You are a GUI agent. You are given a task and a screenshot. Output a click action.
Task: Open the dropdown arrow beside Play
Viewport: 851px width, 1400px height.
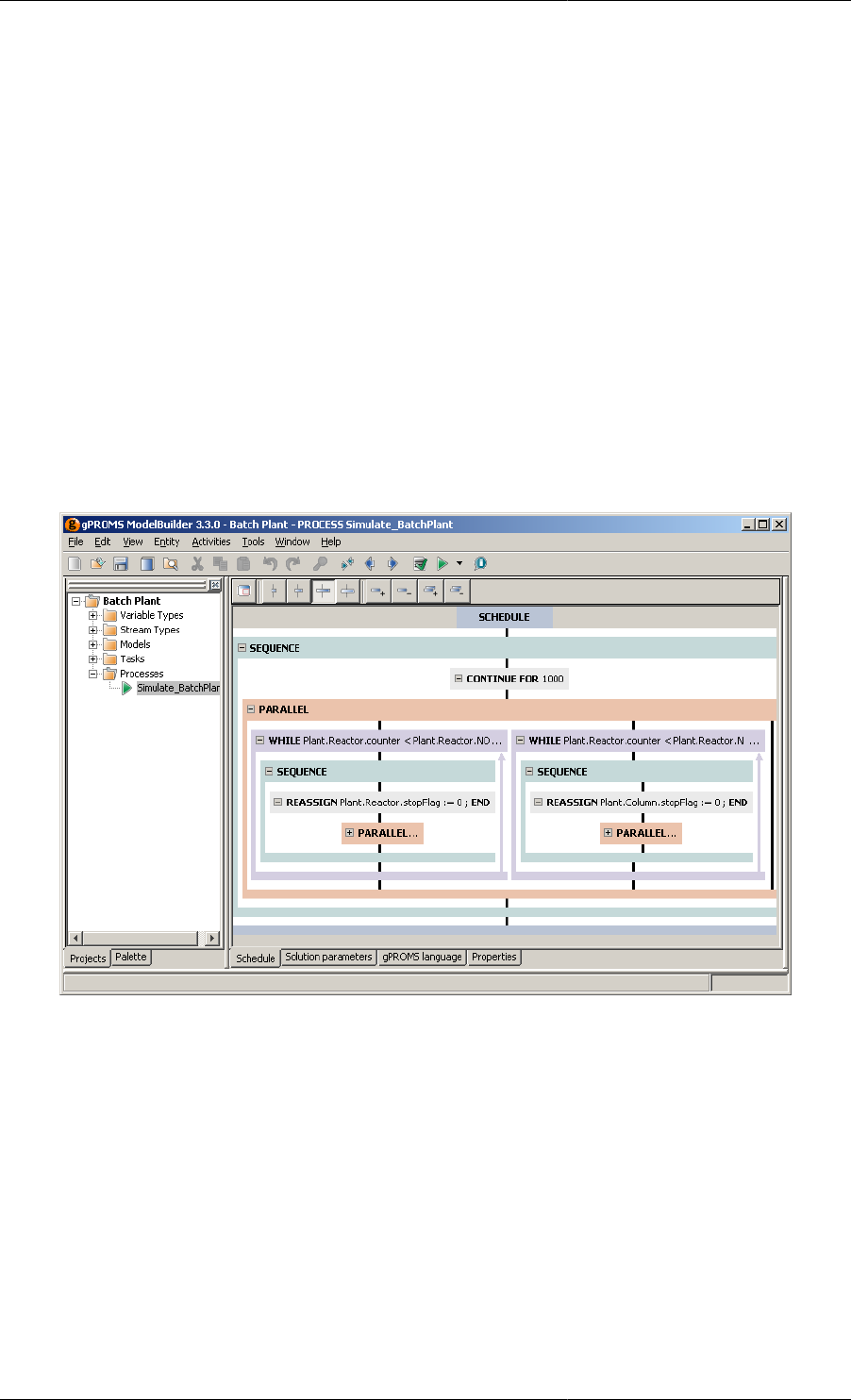[459, 564]
